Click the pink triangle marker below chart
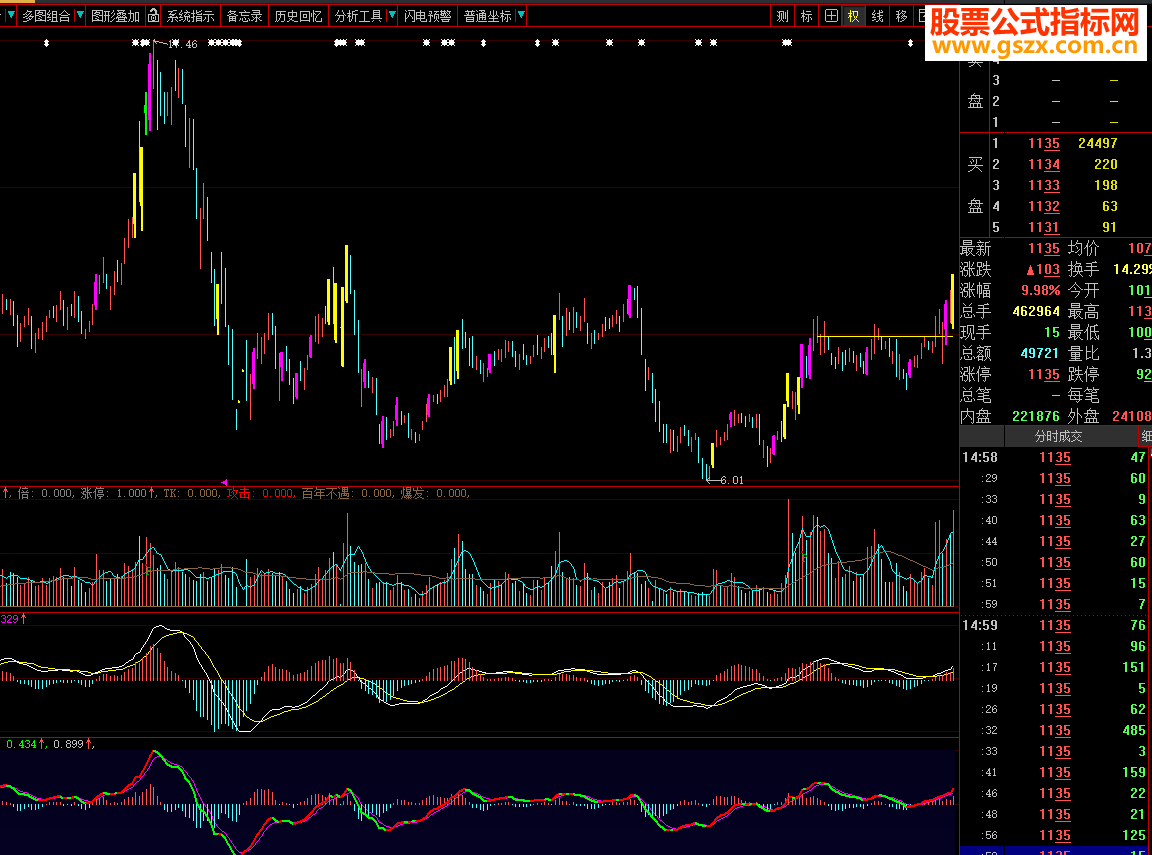This screenshot has height=855, width=1152. [x=225, y=482]
